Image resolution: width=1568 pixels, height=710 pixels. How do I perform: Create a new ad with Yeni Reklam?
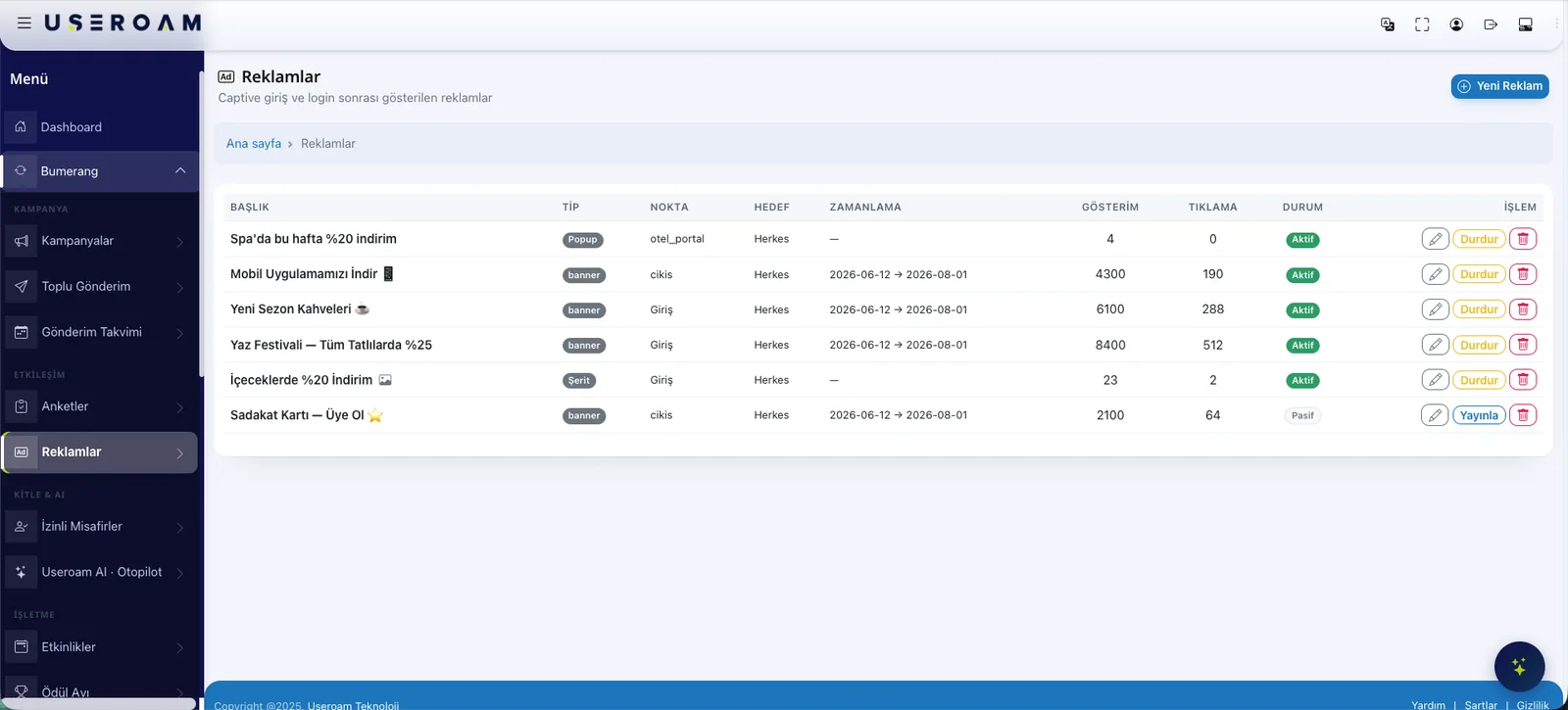pyautogui.click(x=1499, y=86)
